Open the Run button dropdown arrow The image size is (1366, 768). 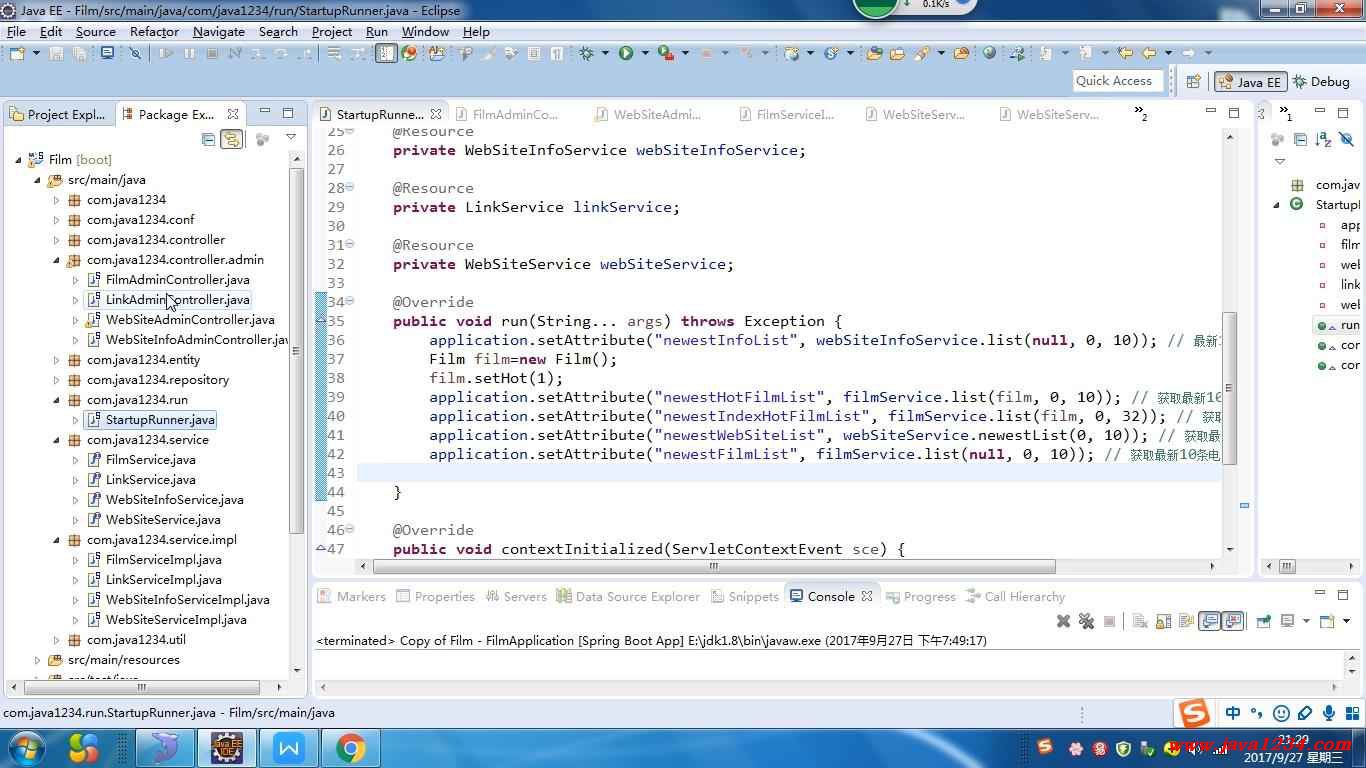(644, 53)
